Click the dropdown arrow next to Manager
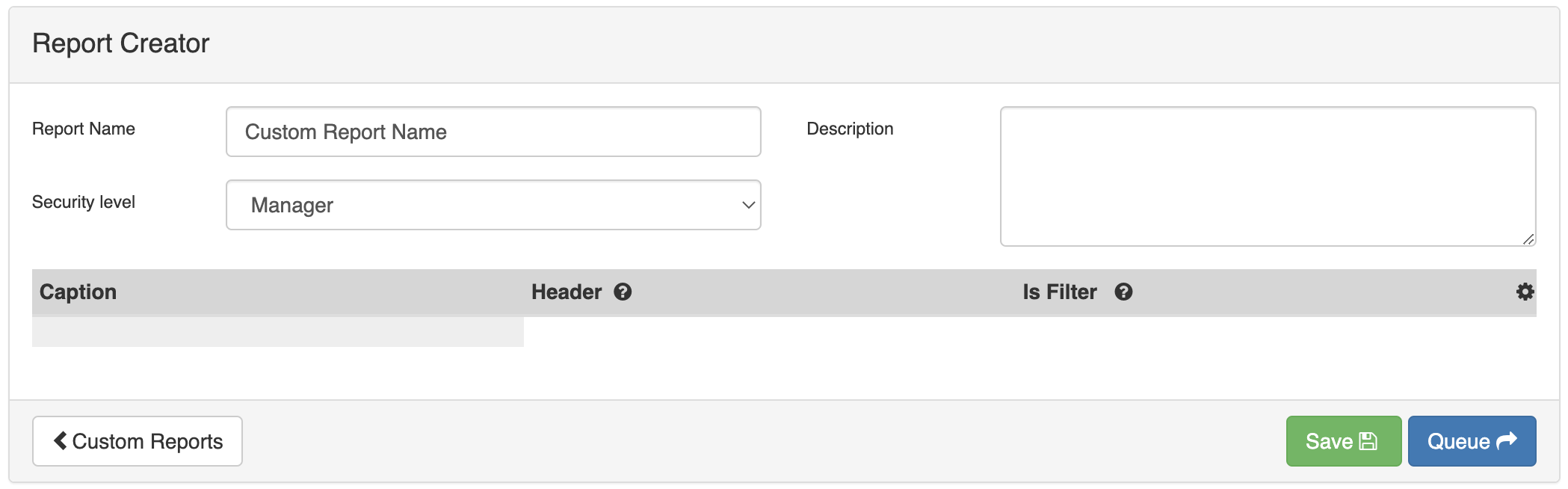The height and width of the screenshot is (489, 1568). (x=748, y=205)
